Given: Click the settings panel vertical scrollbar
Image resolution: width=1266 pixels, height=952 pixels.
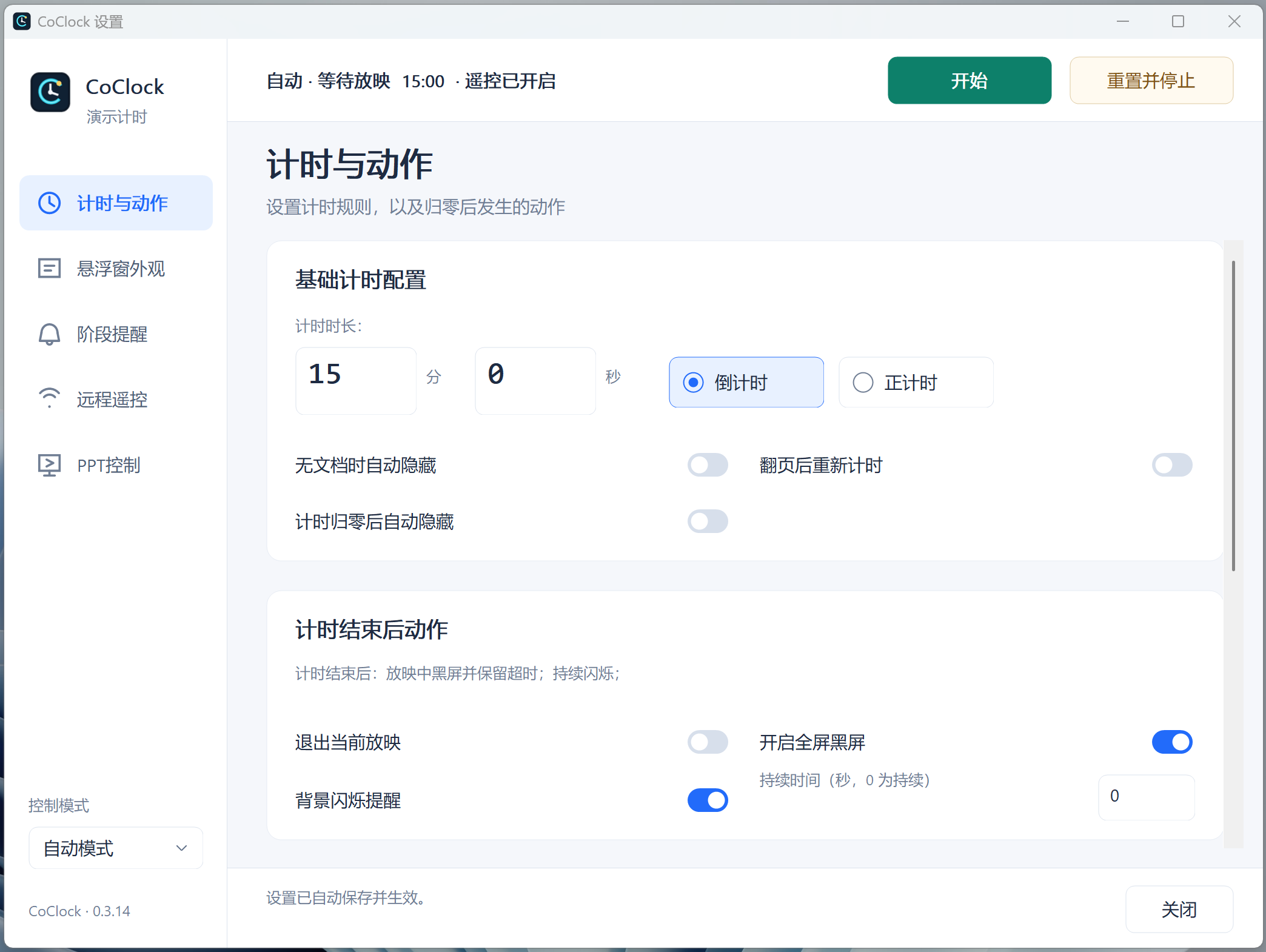Looking at the screenshot, I should pyautogui.click(x=1233, y=416).
